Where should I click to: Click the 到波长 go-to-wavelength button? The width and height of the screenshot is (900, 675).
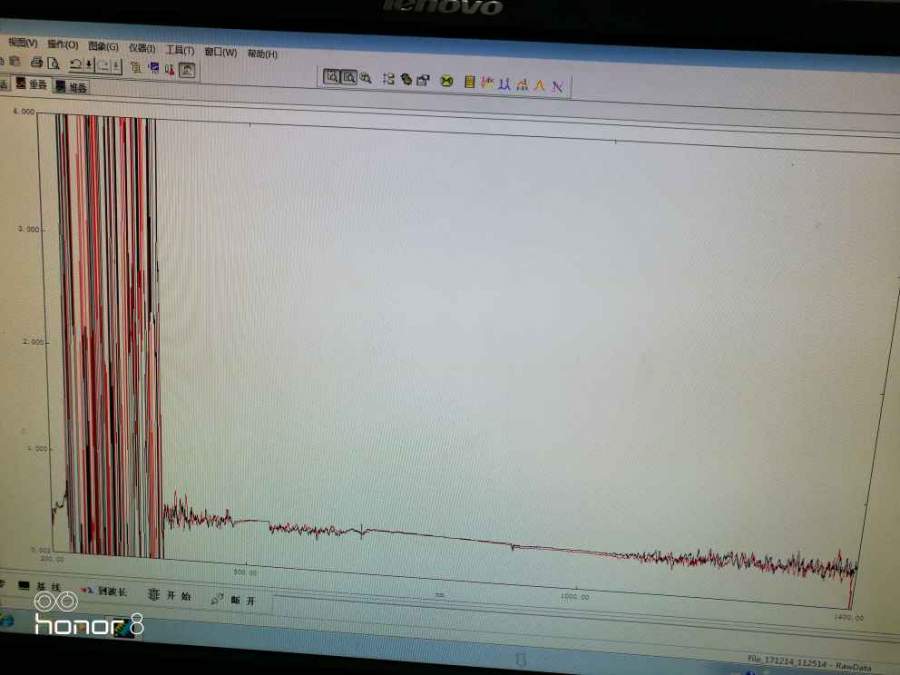coord(104,591)
